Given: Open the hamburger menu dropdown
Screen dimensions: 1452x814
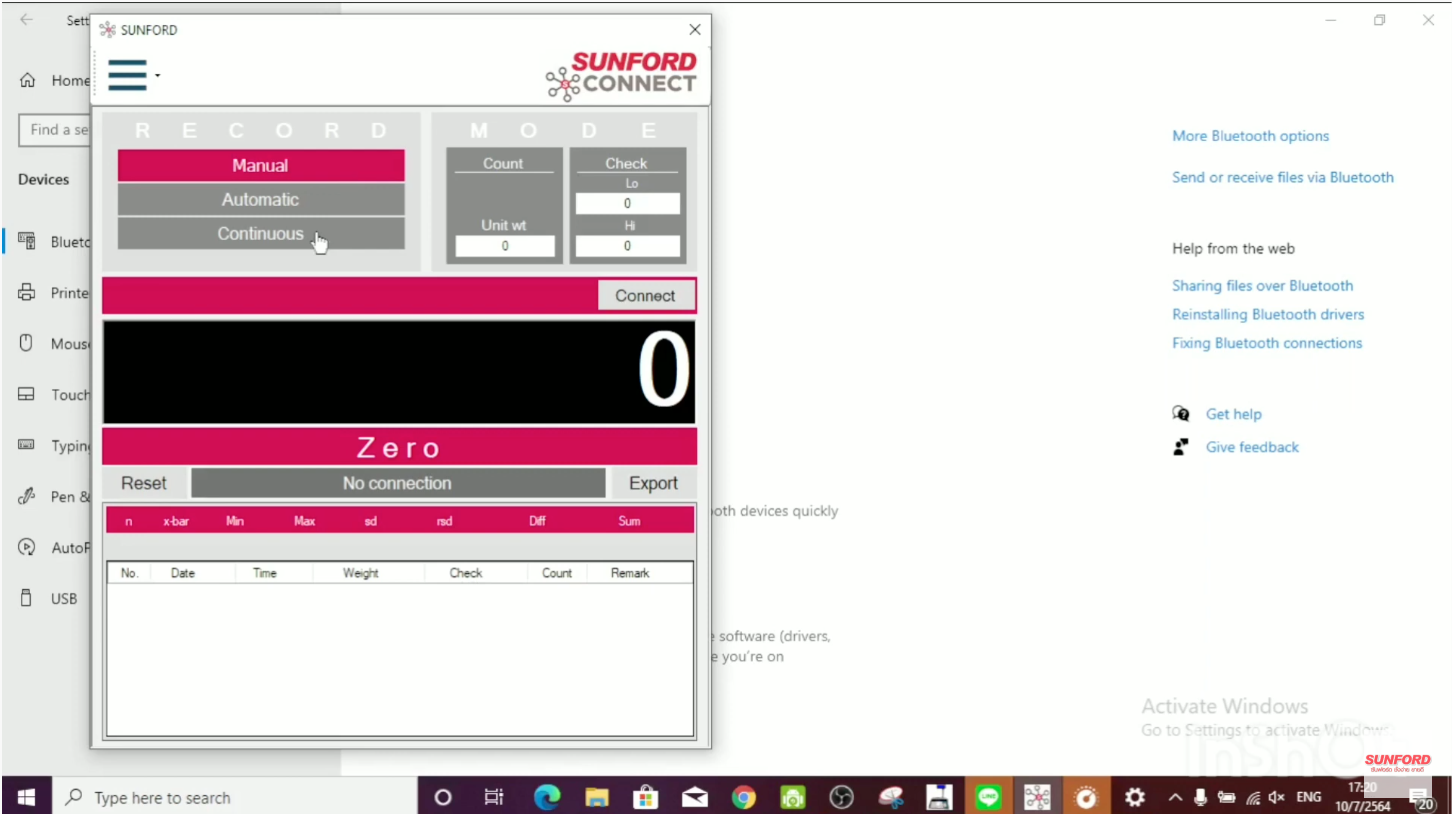Looking at the screenshot, I should tap(129, 75).
